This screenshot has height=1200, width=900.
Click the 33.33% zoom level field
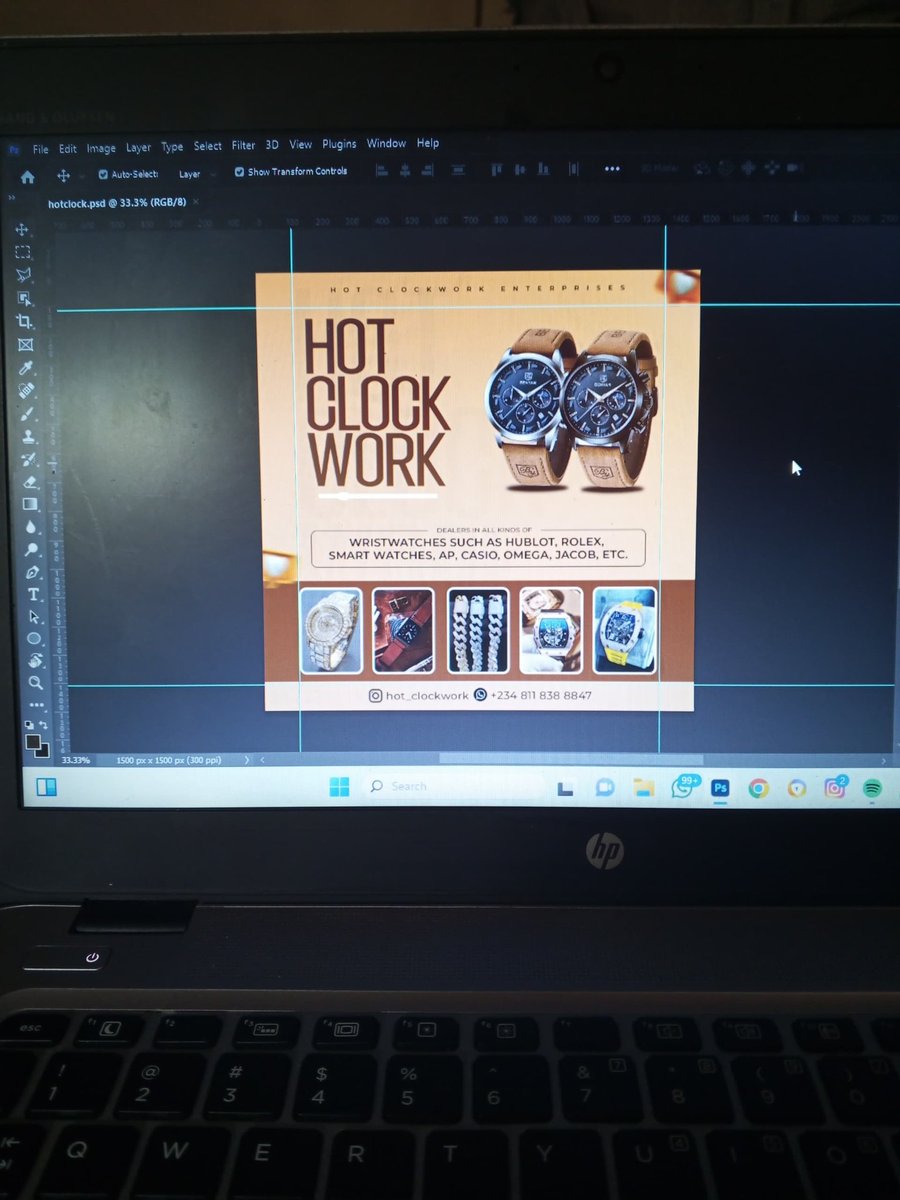[75, 761]
